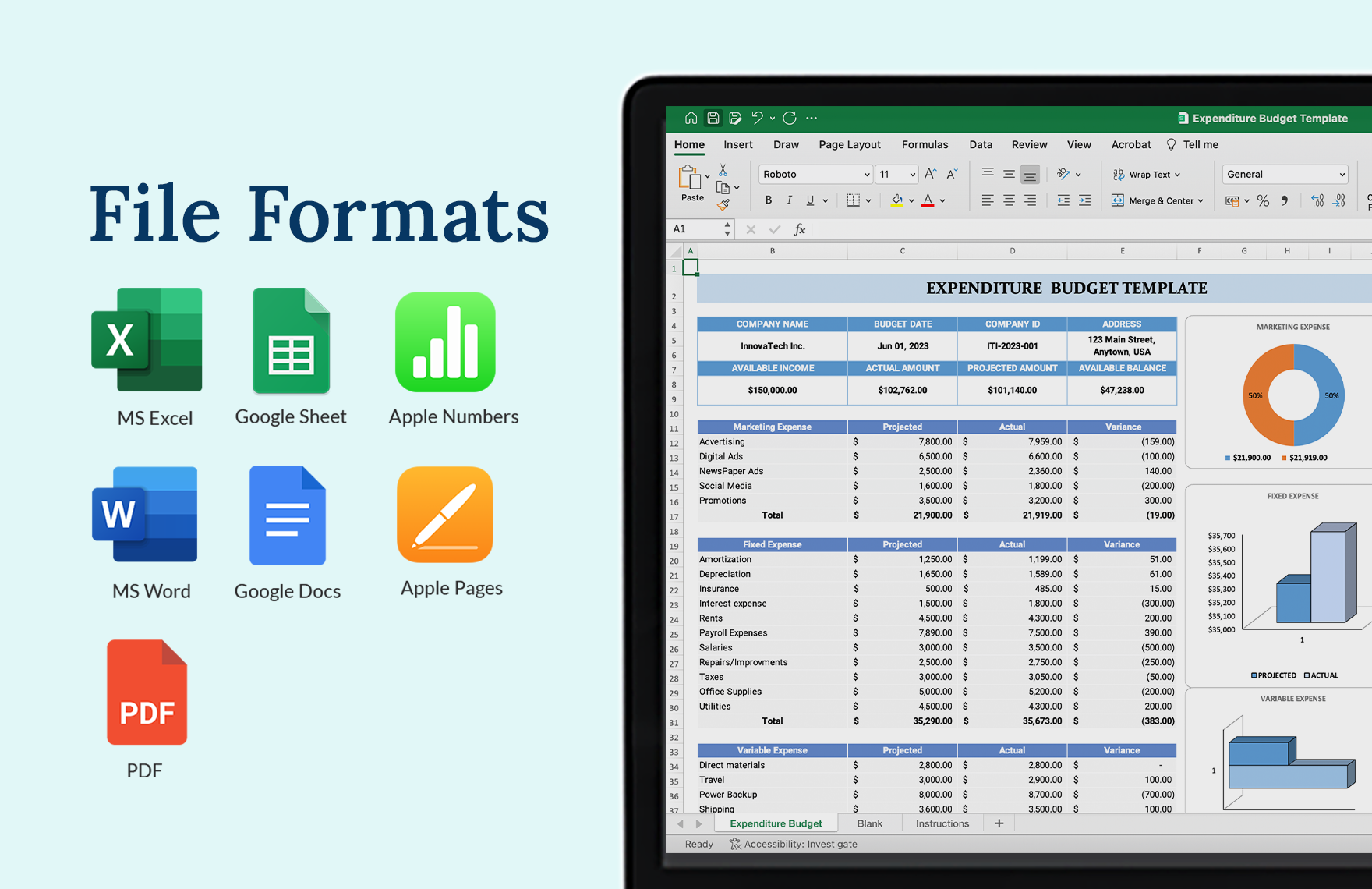Align text right
Screen dimensions: 1372x889
pos(1031,200)
